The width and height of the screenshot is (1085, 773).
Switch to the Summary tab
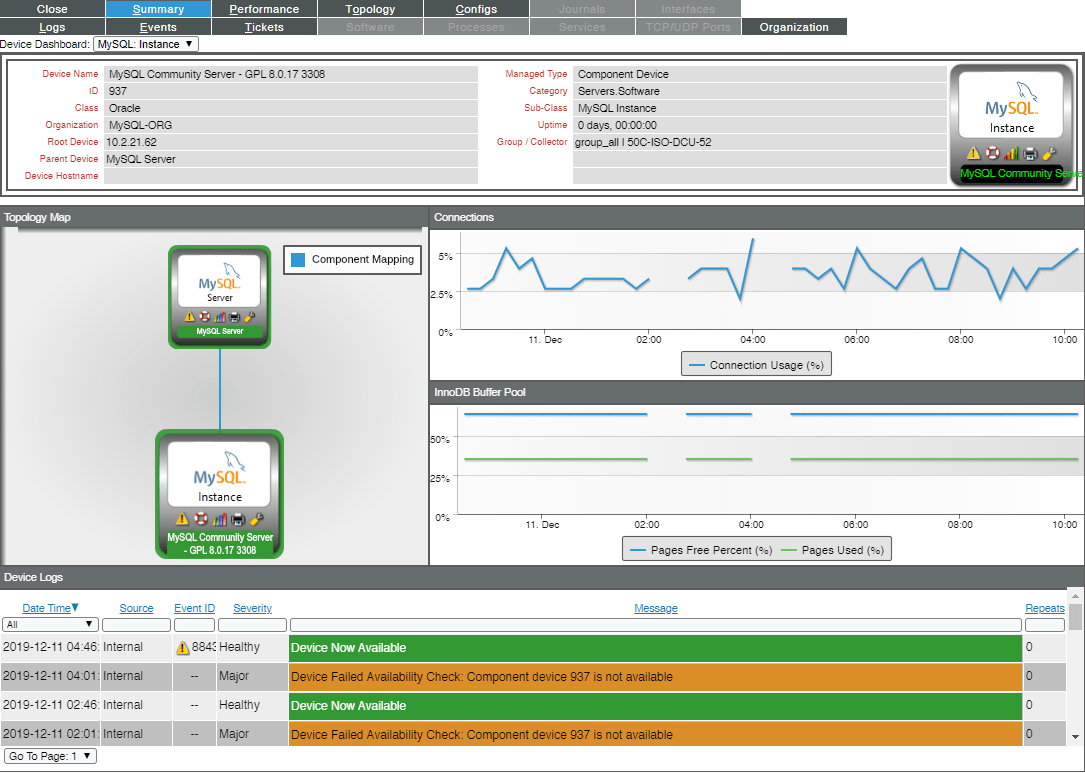pos(158,9)
